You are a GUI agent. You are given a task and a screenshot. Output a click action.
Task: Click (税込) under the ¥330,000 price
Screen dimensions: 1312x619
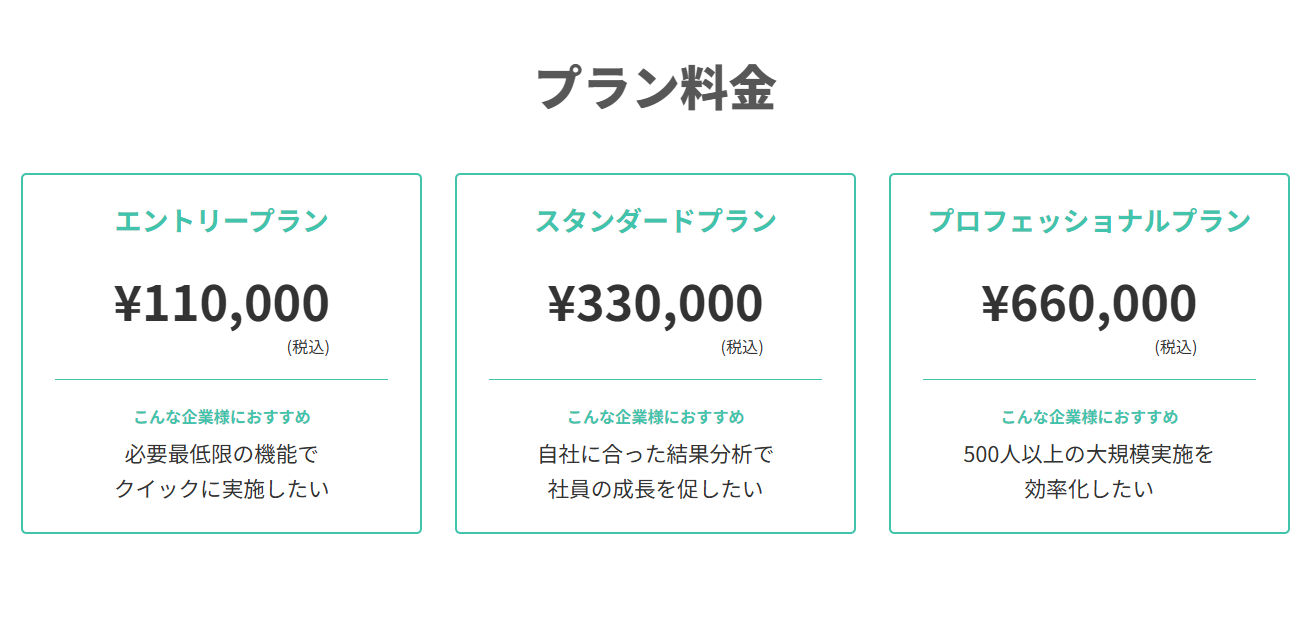coord(742,348)
